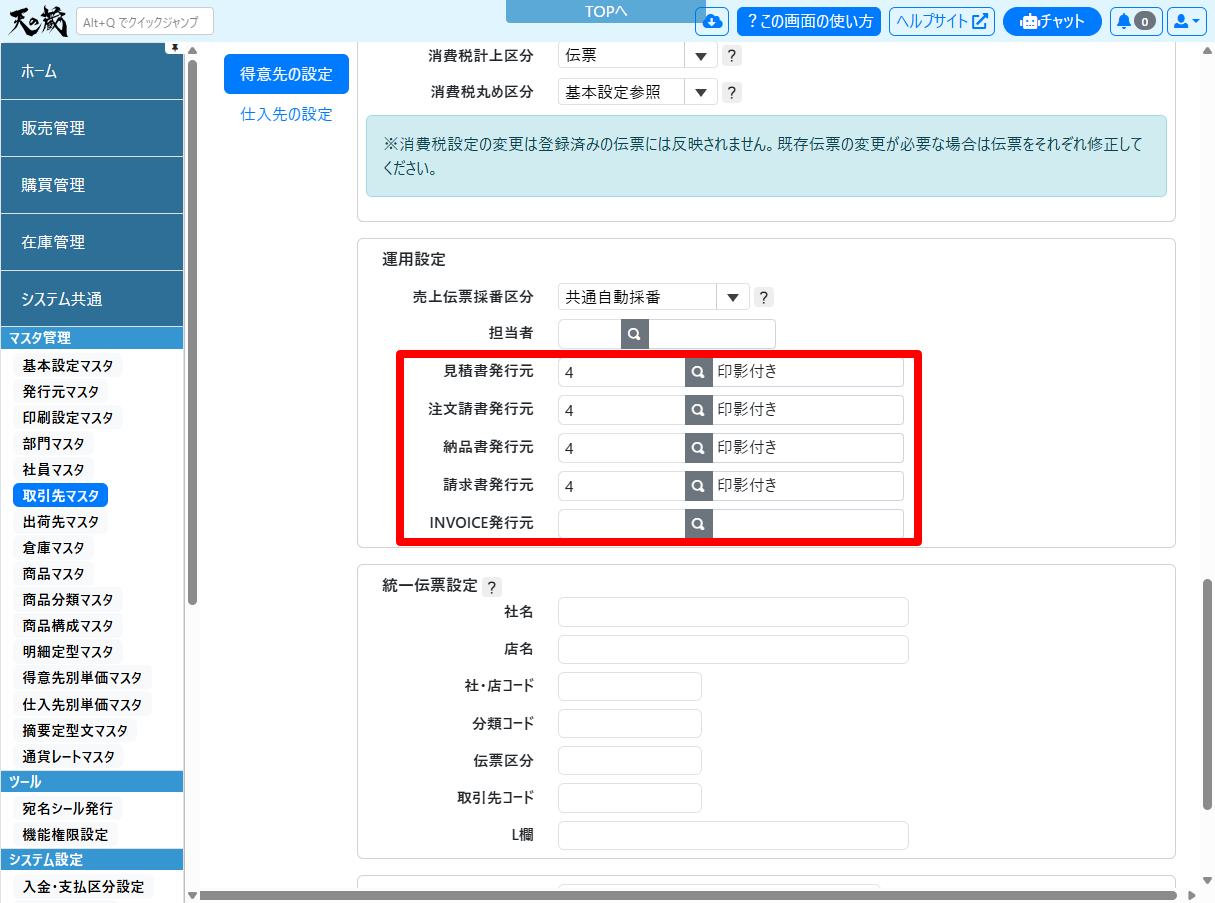Viewport: 1215px width, 903px height.
Task: Click the この画面の使い方 button
Action: (x=808, y=21)
